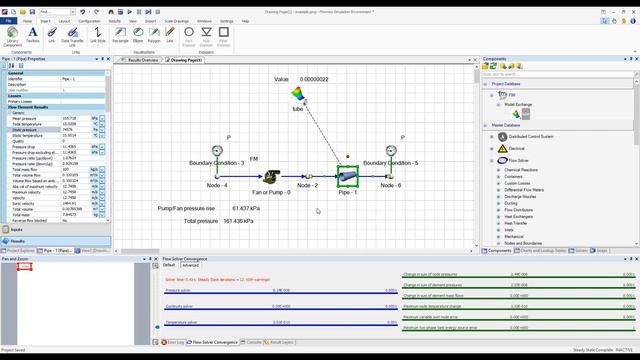Click the Boundary Condition - 3 gauge
Screen dimensions: 640x360
tap(217, 151)
